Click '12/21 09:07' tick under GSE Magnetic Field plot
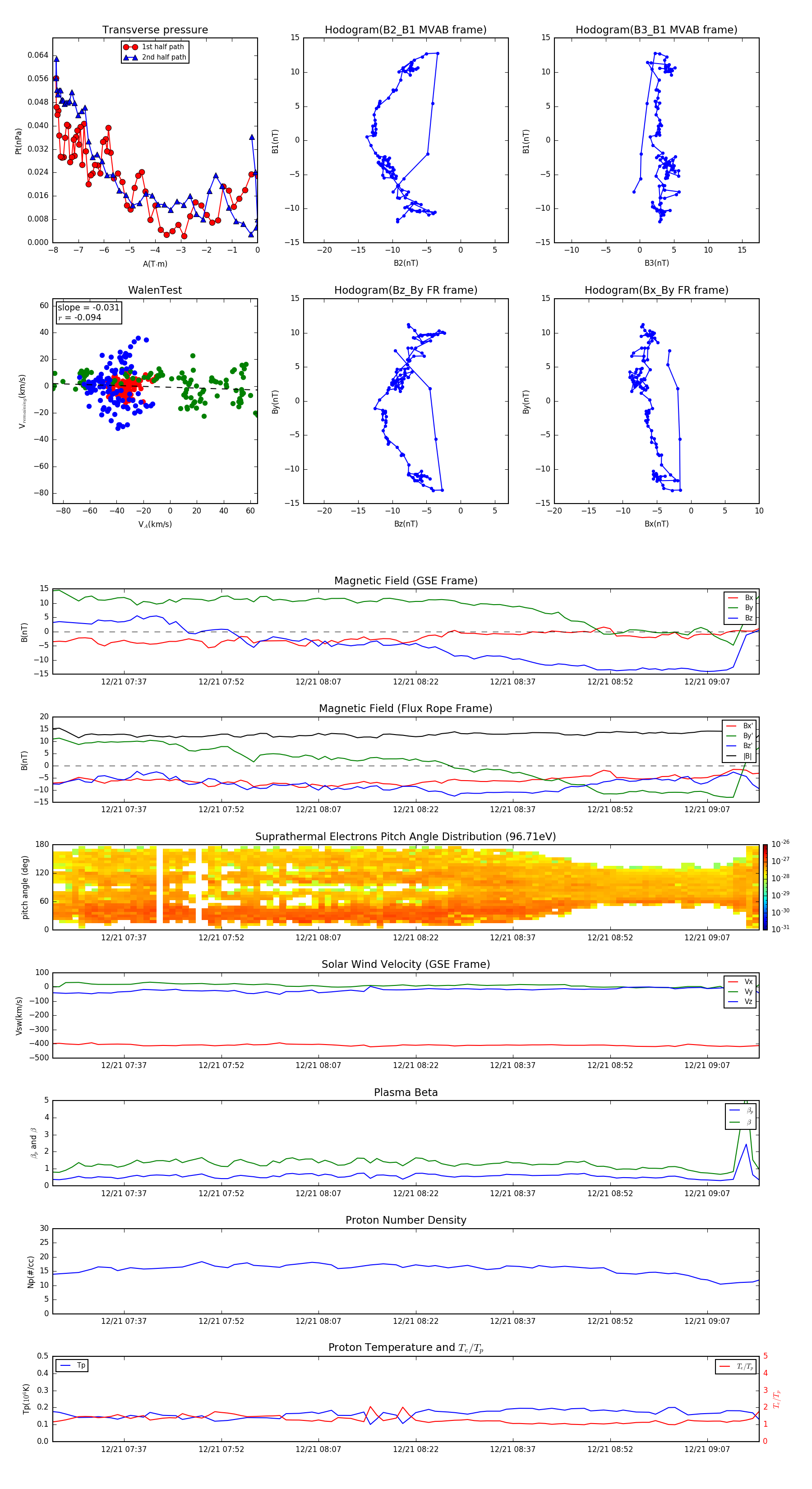The image size is (812, 1489). 707,681
